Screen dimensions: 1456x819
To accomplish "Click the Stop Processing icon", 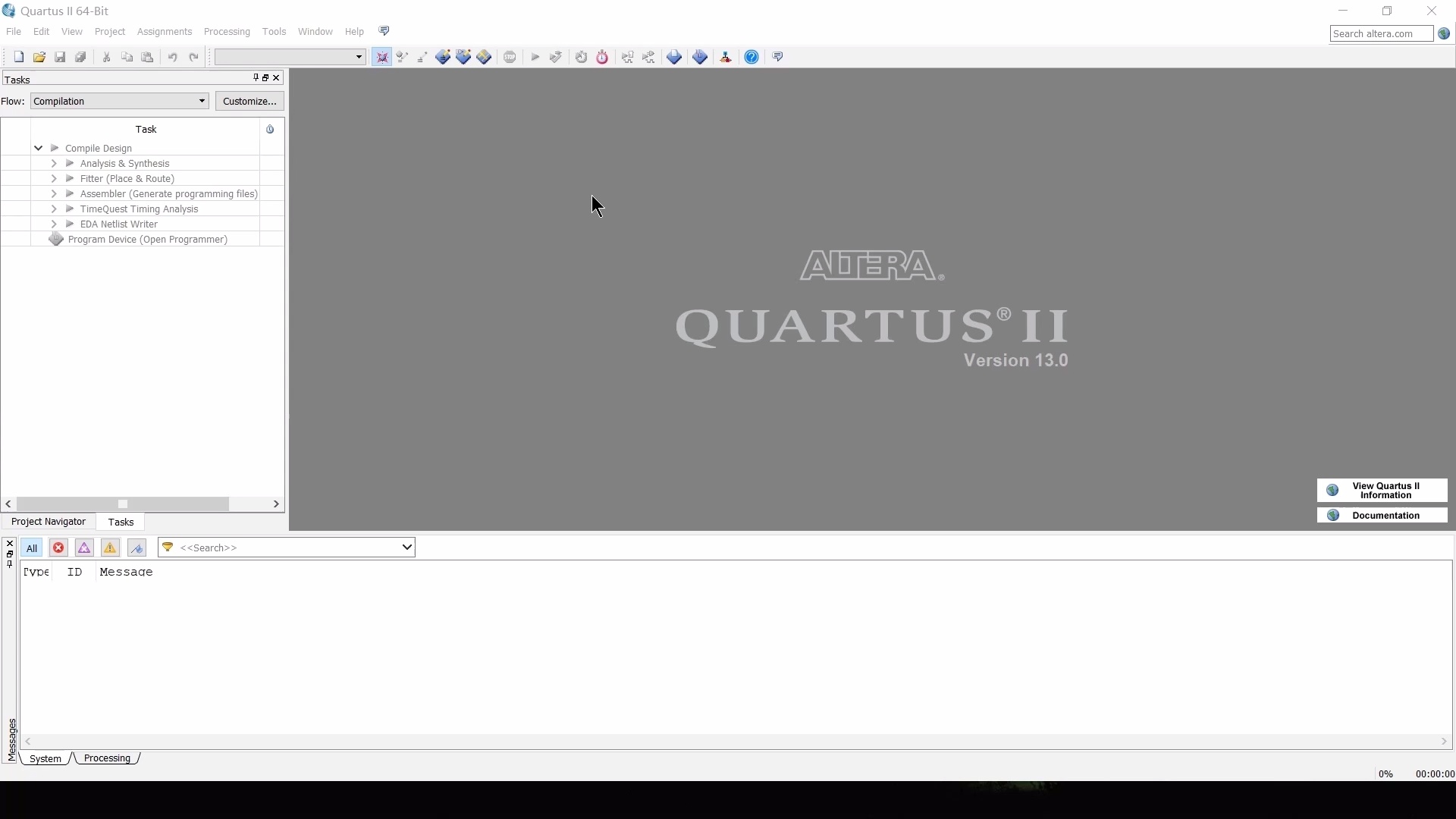I will pyautogui.click(x=510, y=58).
